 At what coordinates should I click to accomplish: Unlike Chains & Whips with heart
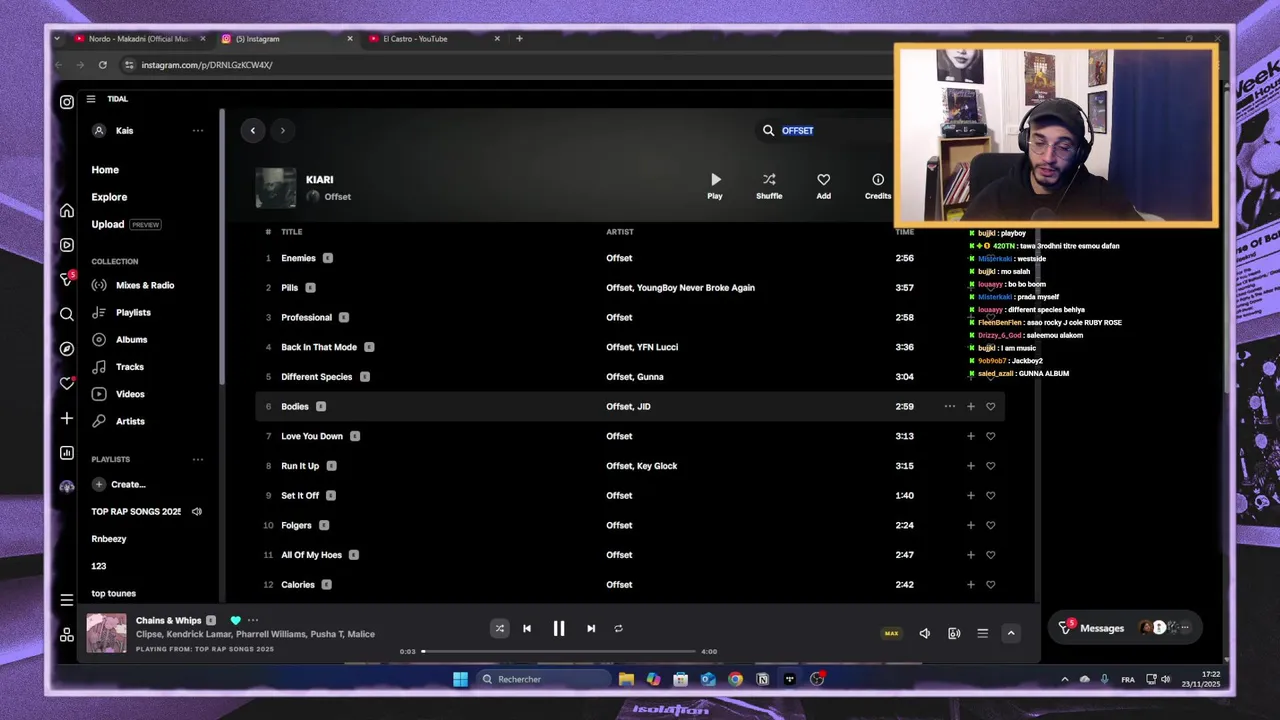coord(236,620)
